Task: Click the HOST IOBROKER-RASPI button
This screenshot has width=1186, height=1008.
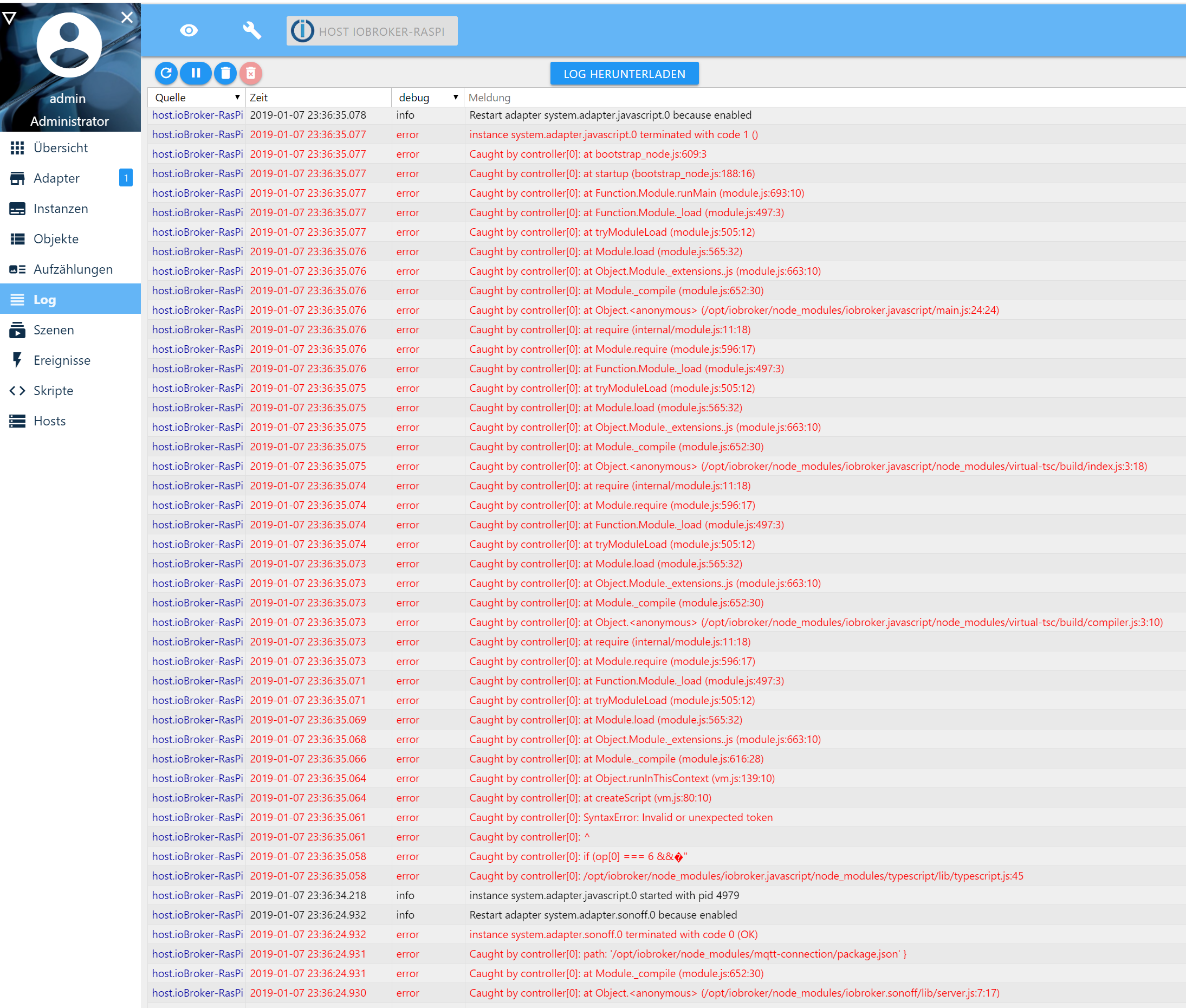Action: 372,31
